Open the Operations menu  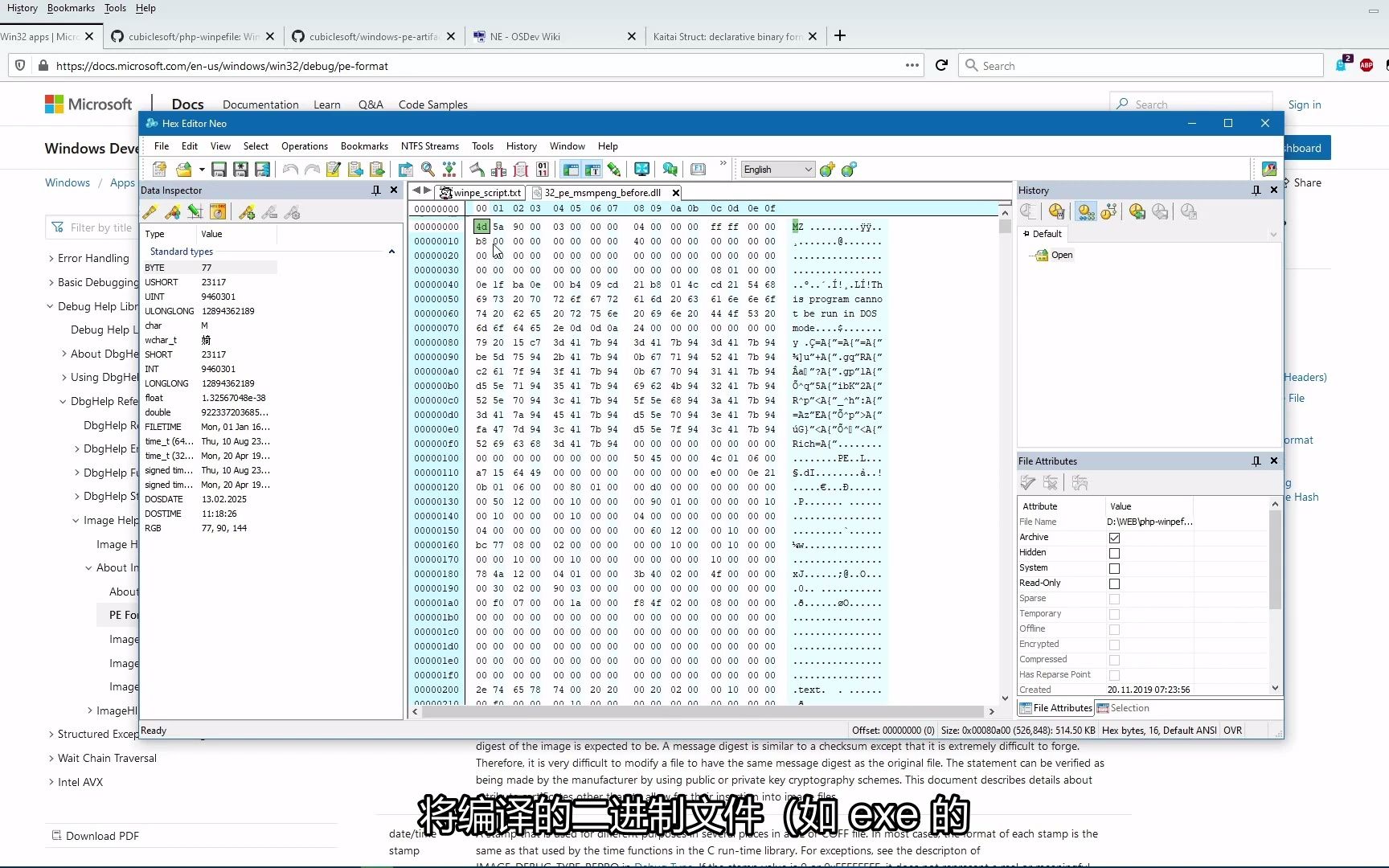[305, 146]
